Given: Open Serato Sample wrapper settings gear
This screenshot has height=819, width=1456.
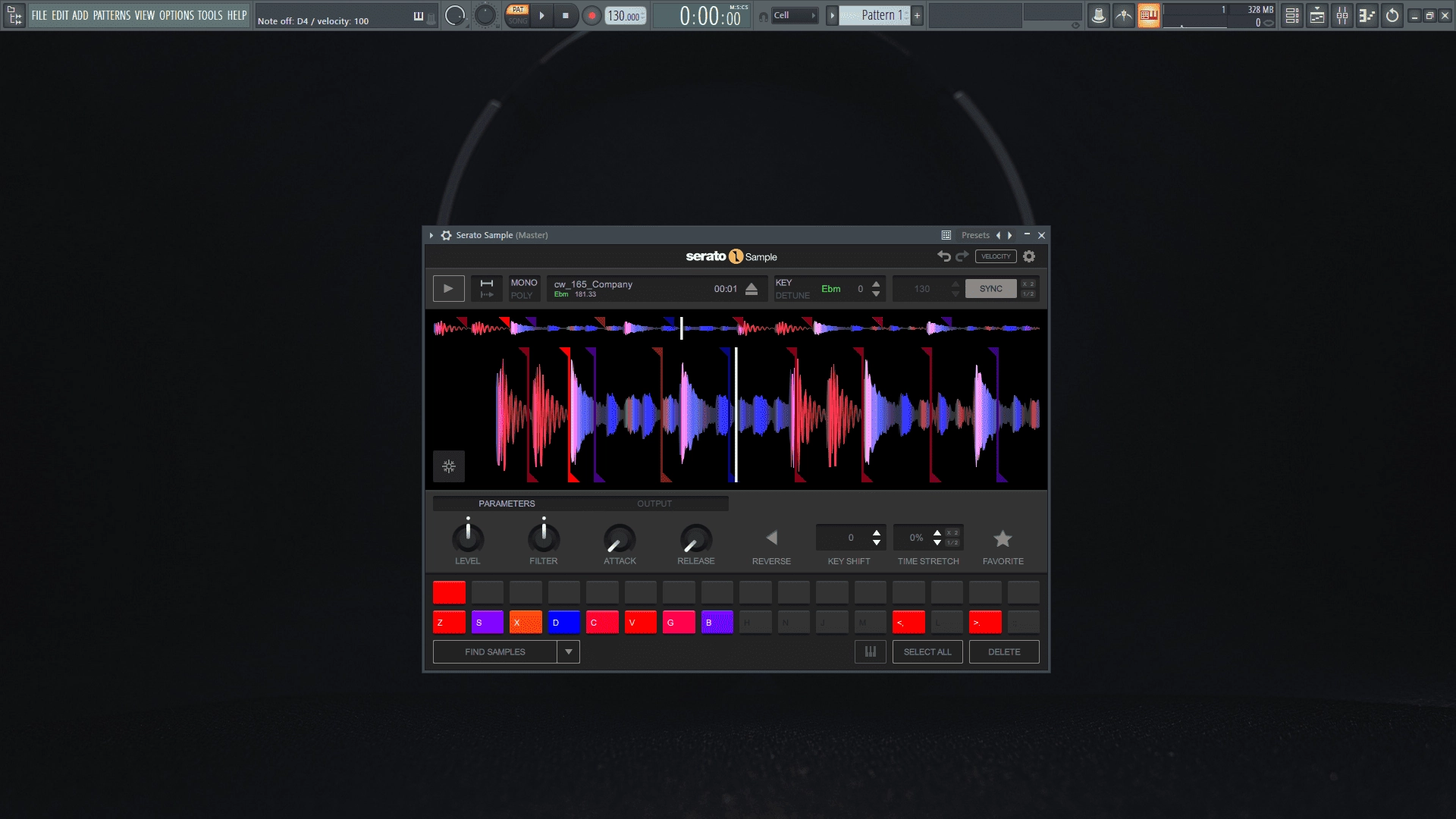Looking at the screenshot, I should (446, 235).
